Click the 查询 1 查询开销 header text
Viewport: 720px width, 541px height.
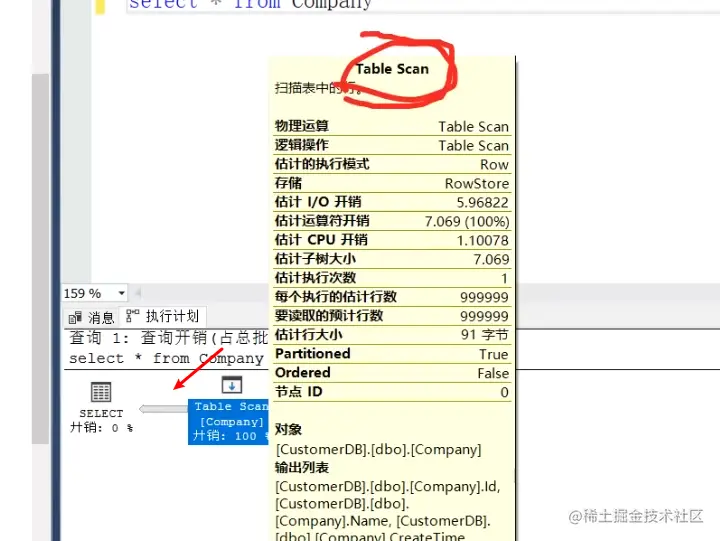tap(168, 338)
